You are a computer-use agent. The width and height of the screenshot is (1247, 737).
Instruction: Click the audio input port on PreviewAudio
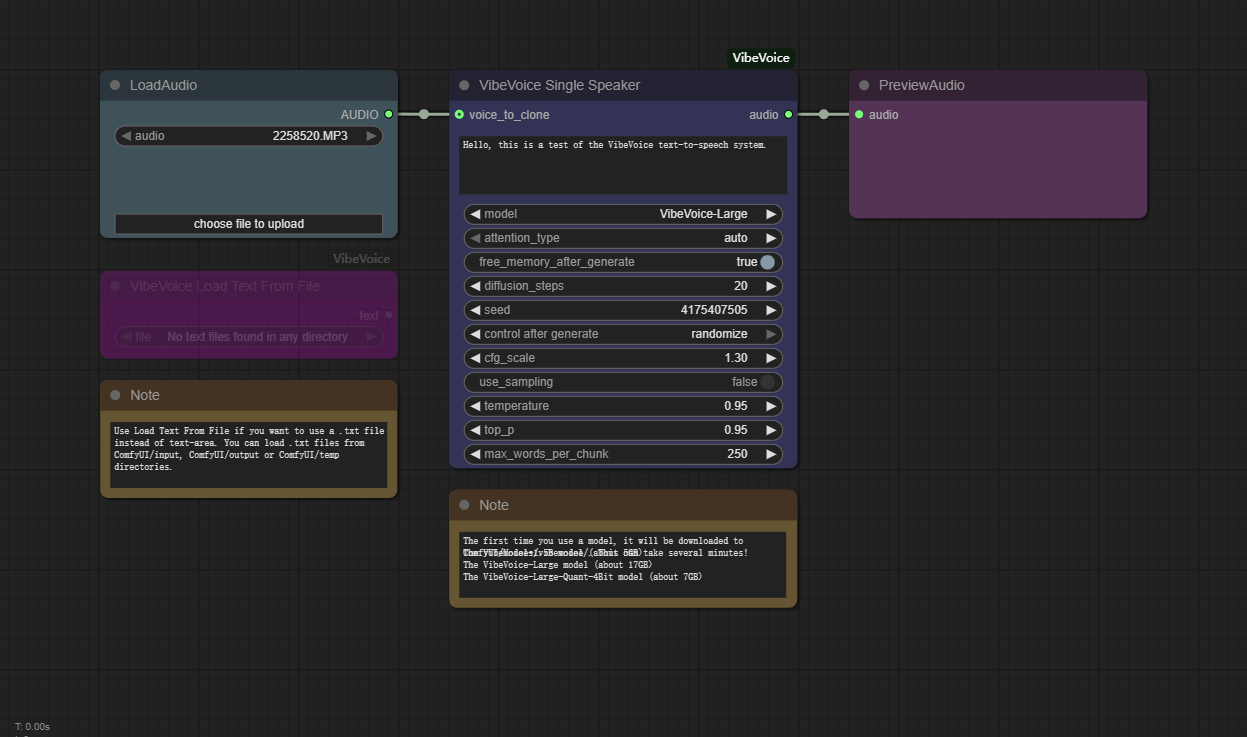click(x=859, y=114)
